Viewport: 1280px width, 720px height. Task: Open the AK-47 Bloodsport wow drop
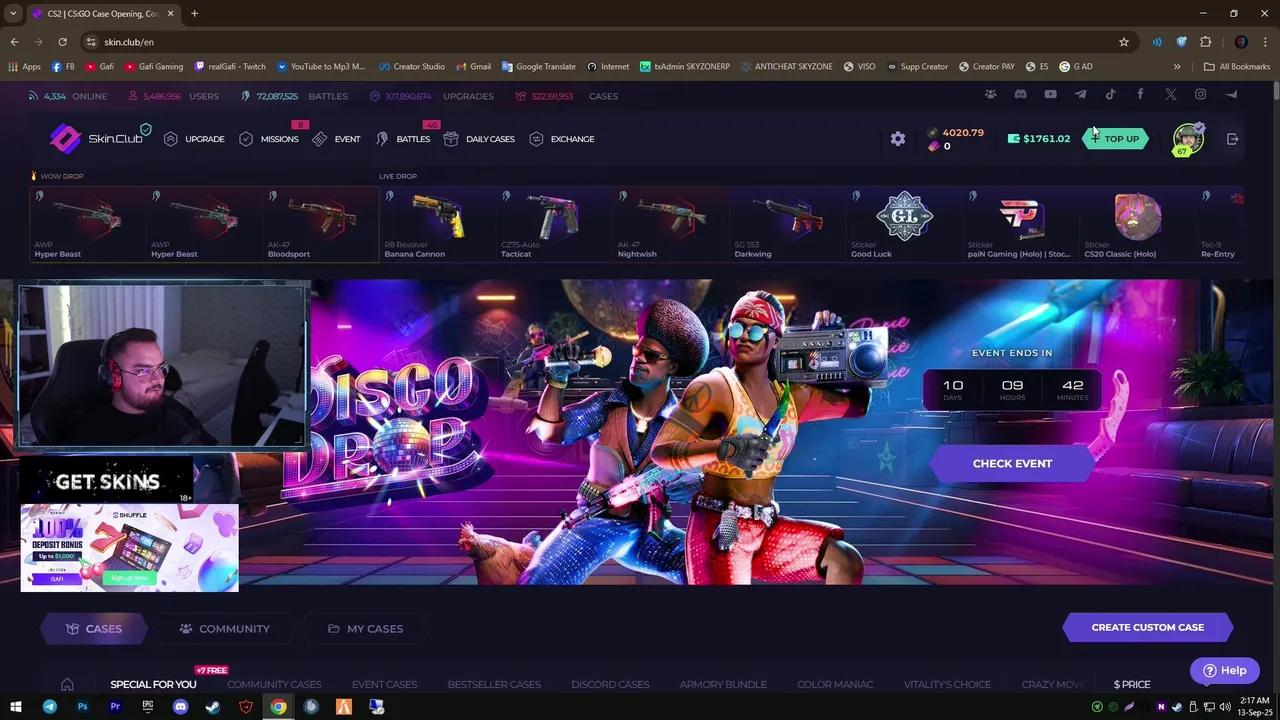pyautogui.click(x=322, y=223)
